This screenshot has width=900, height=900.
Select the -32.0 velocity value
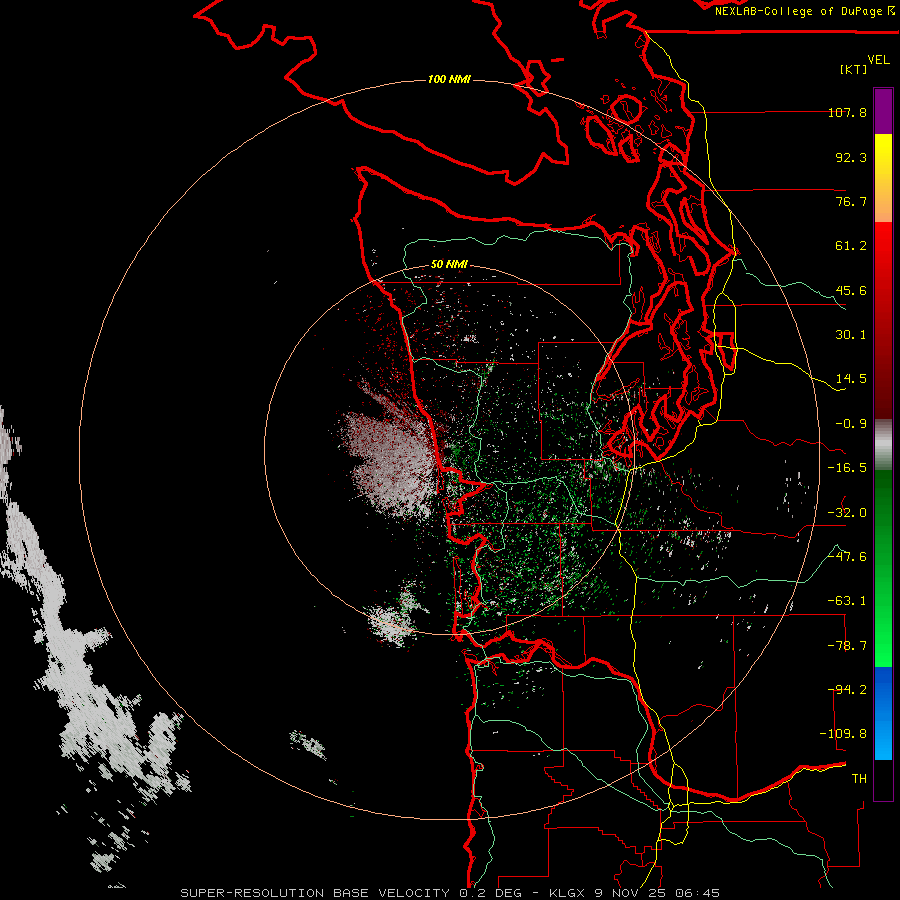(x=847, y=513)
